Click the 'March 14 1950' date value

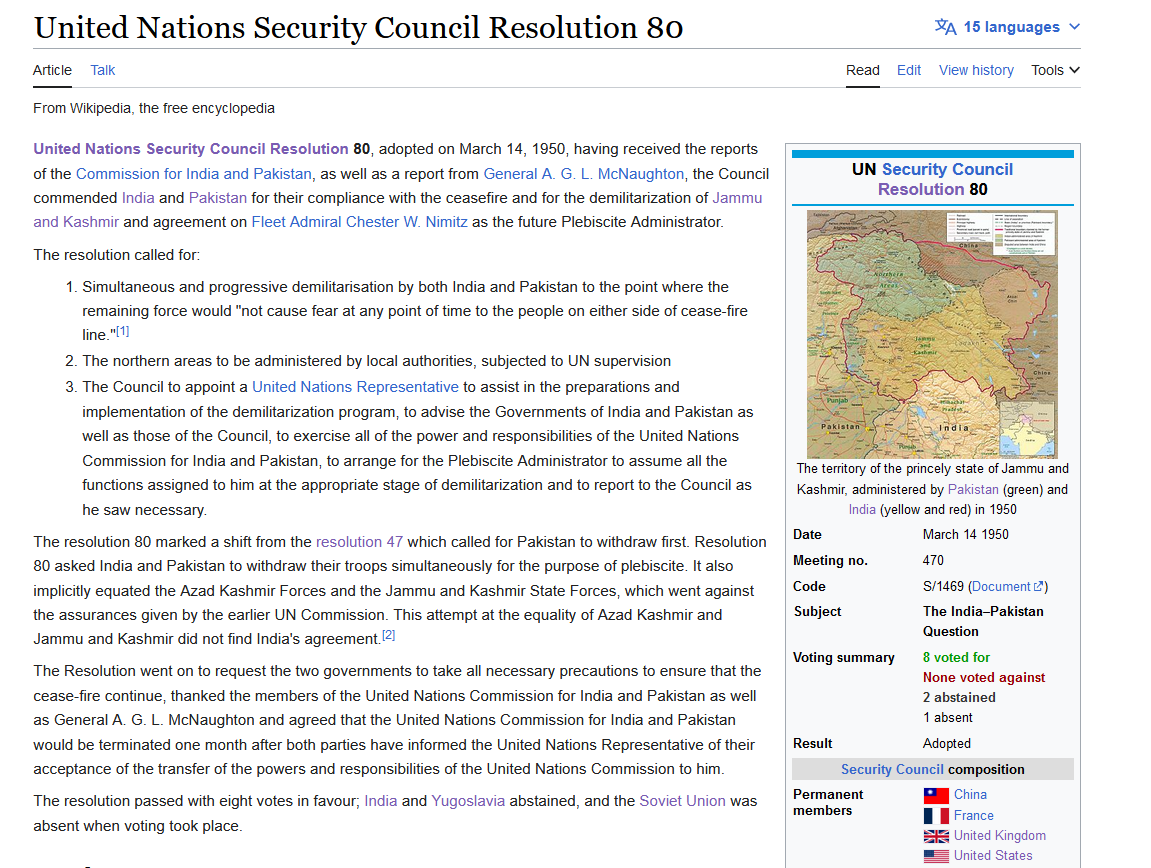[966, 535]
